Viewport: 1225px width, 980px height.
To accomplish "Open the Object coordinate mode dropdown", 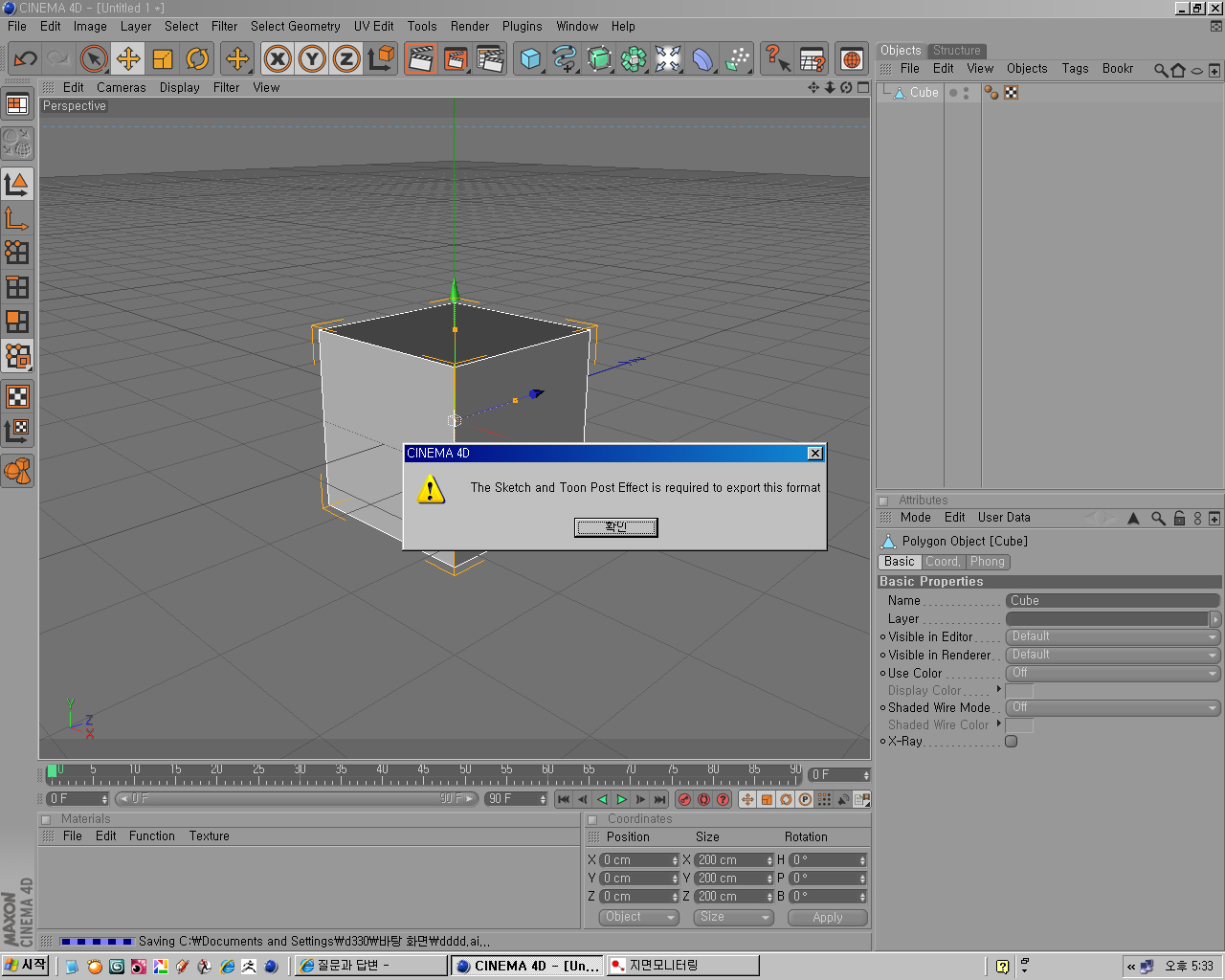I will coord(639,917).
